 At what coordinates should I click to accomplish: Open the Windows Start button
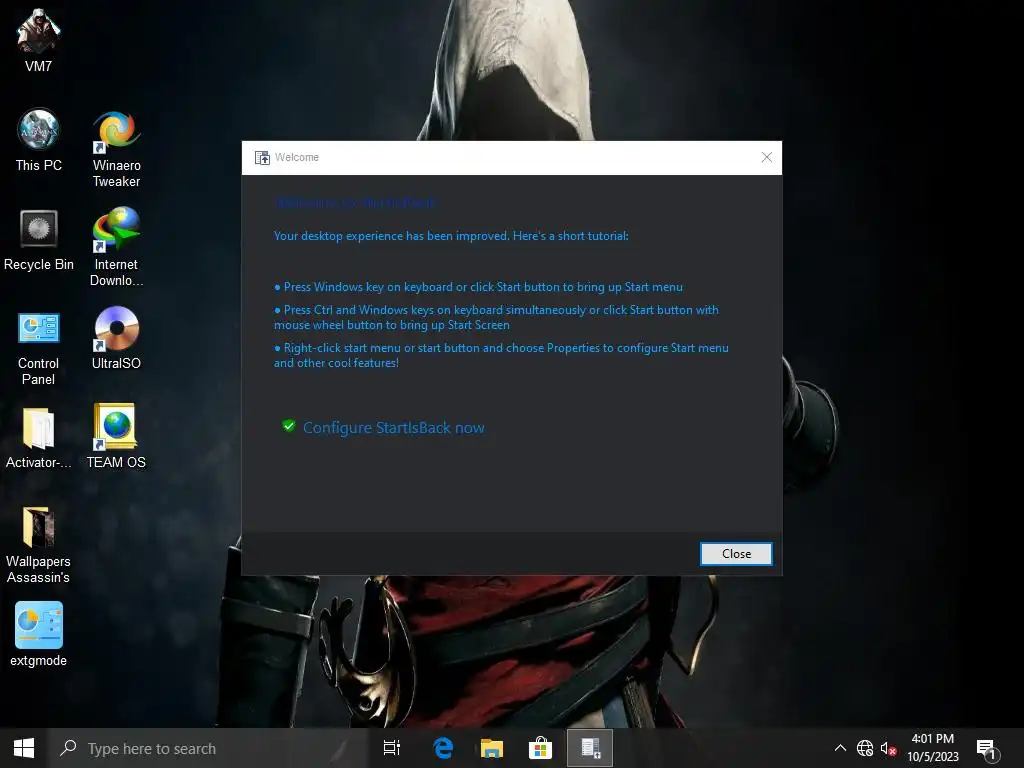click(24, 748)
